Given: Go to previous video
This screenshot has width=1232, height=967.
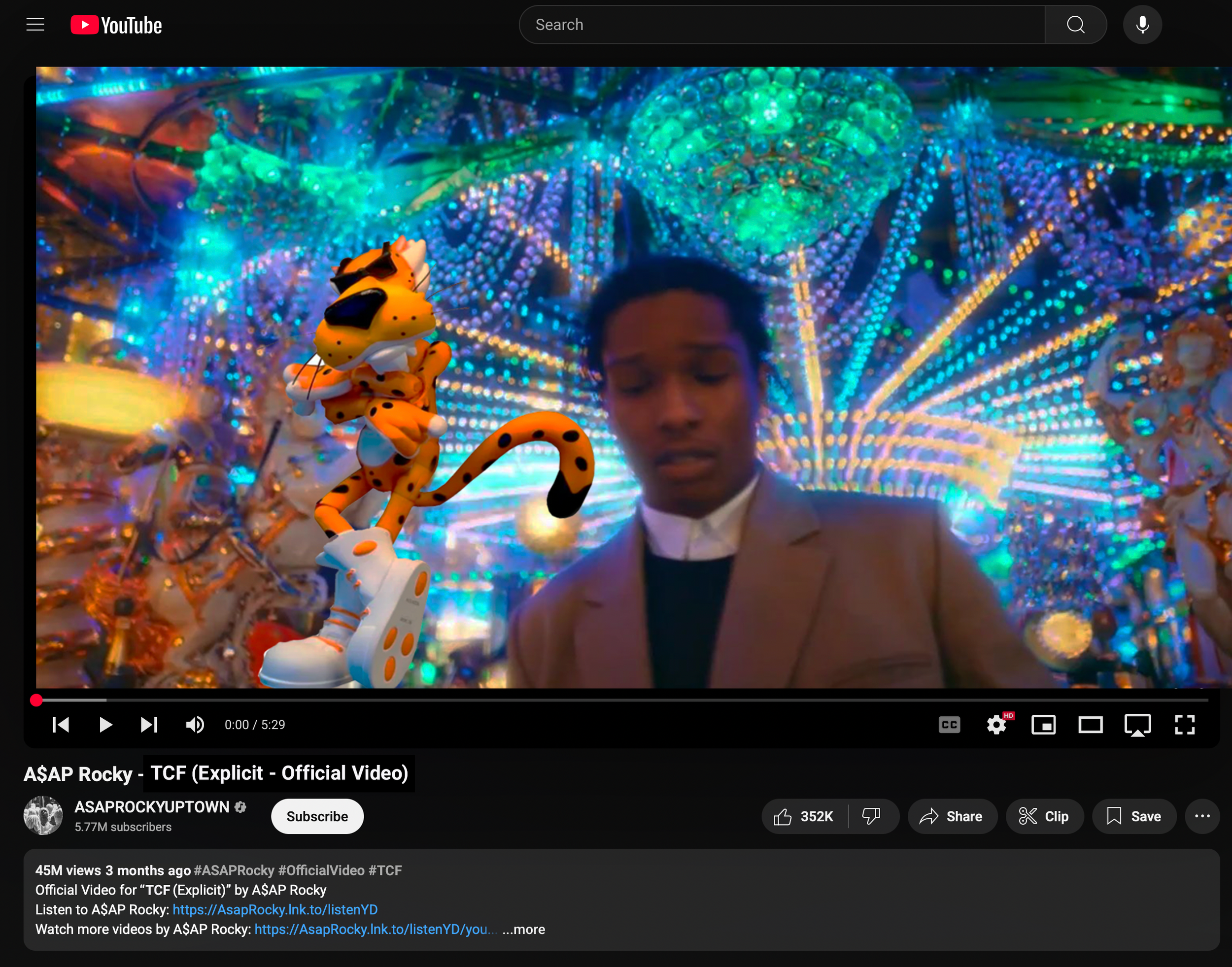Looking at the screenshot, I should pyautogui.click(x=61, y=725).
